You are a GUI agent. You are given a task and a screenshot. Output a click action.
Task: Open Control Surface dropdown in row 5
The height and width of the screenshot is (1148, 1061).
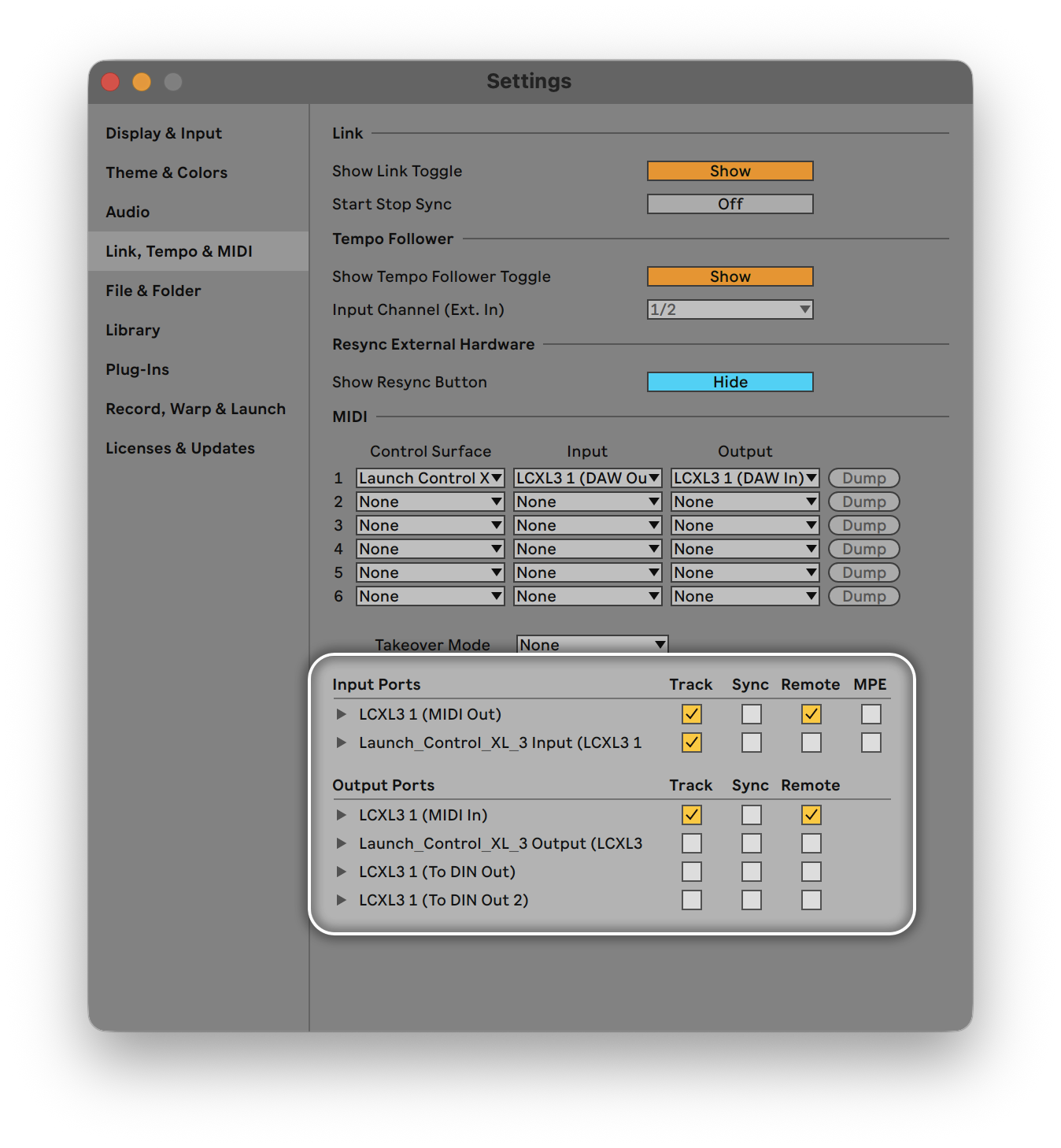(431, 572)
